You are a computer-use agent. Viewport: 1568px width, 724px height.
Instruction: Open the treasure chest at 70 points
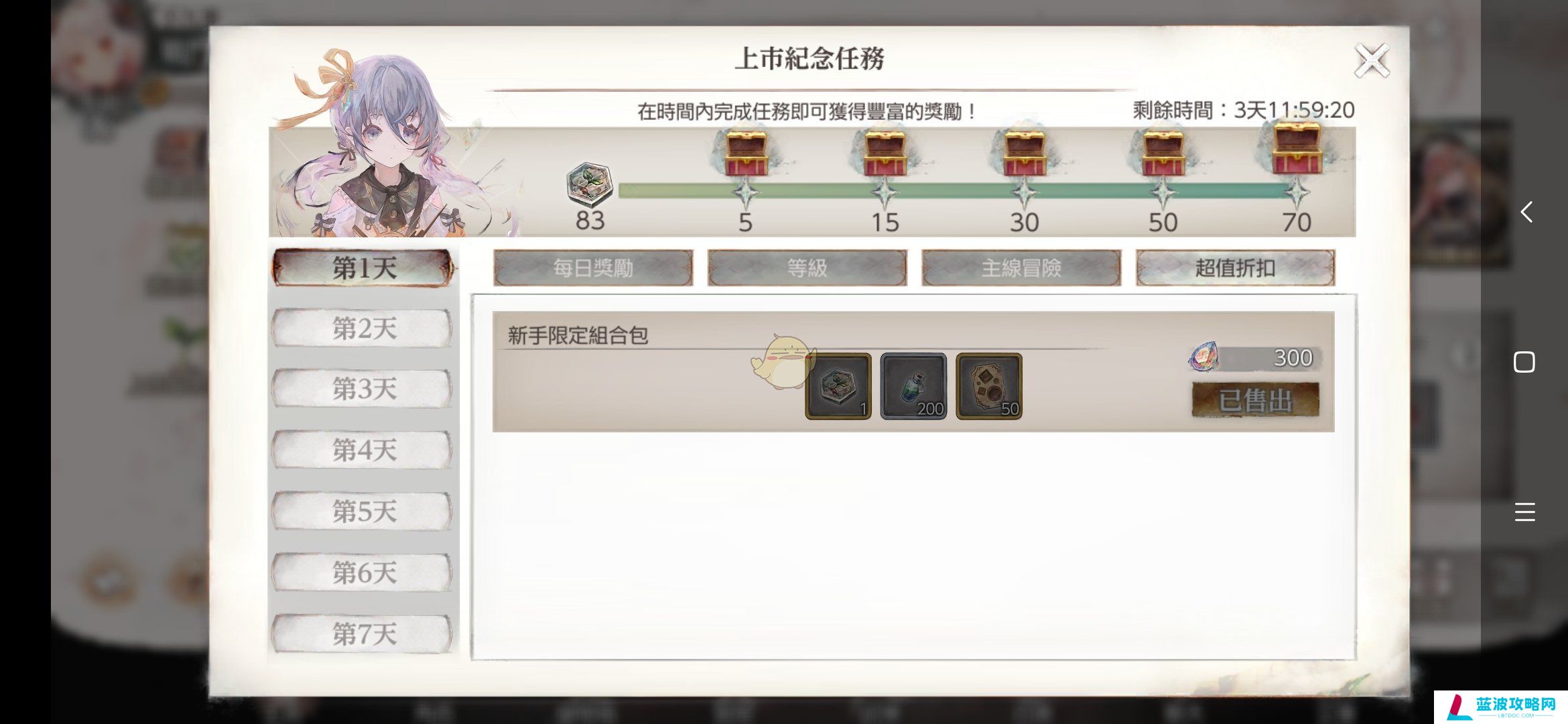1297,147
